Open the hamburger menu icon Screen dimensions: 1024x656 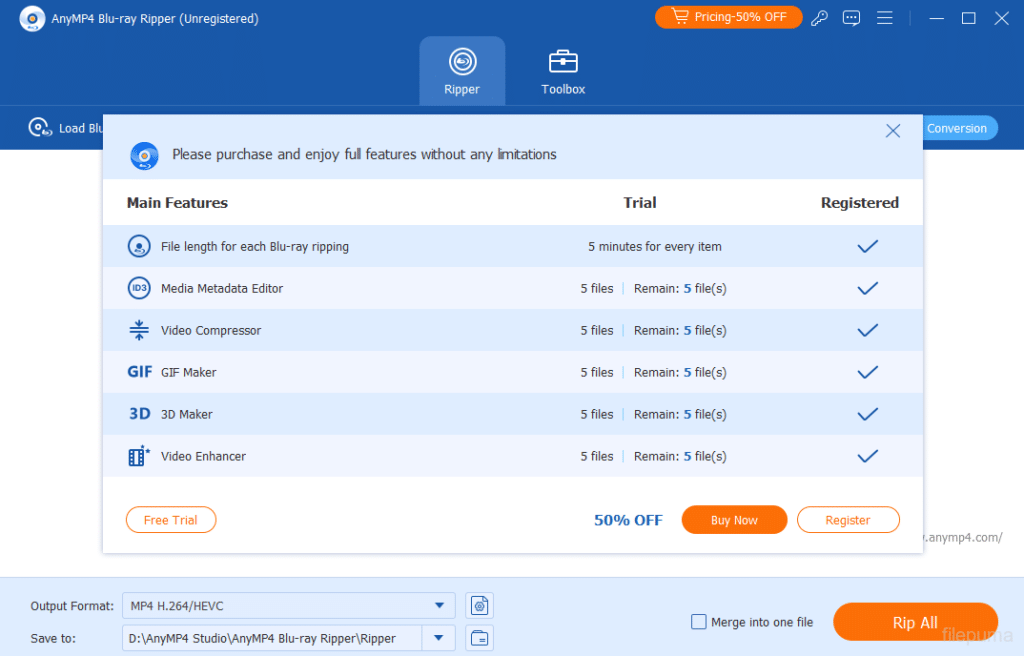[x=884, y=18]
